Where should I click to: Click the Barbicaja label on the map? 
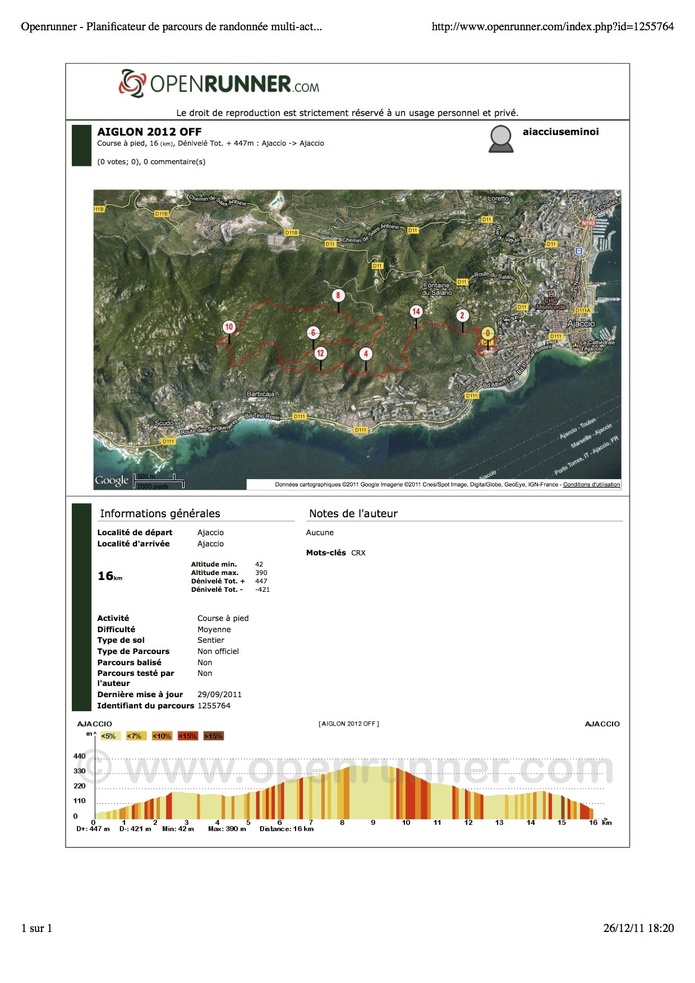pos(260,394)
